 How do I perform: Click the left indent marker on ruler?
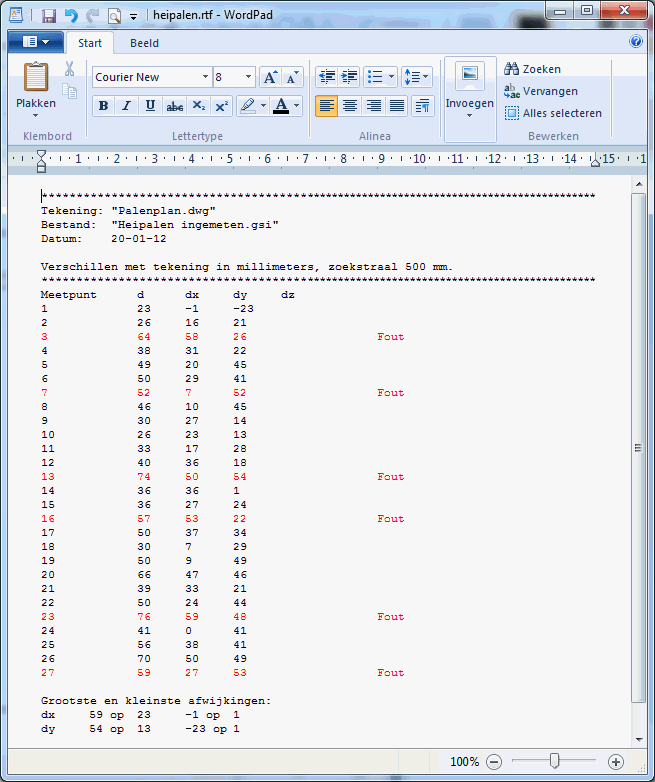[x=41, y=161]
